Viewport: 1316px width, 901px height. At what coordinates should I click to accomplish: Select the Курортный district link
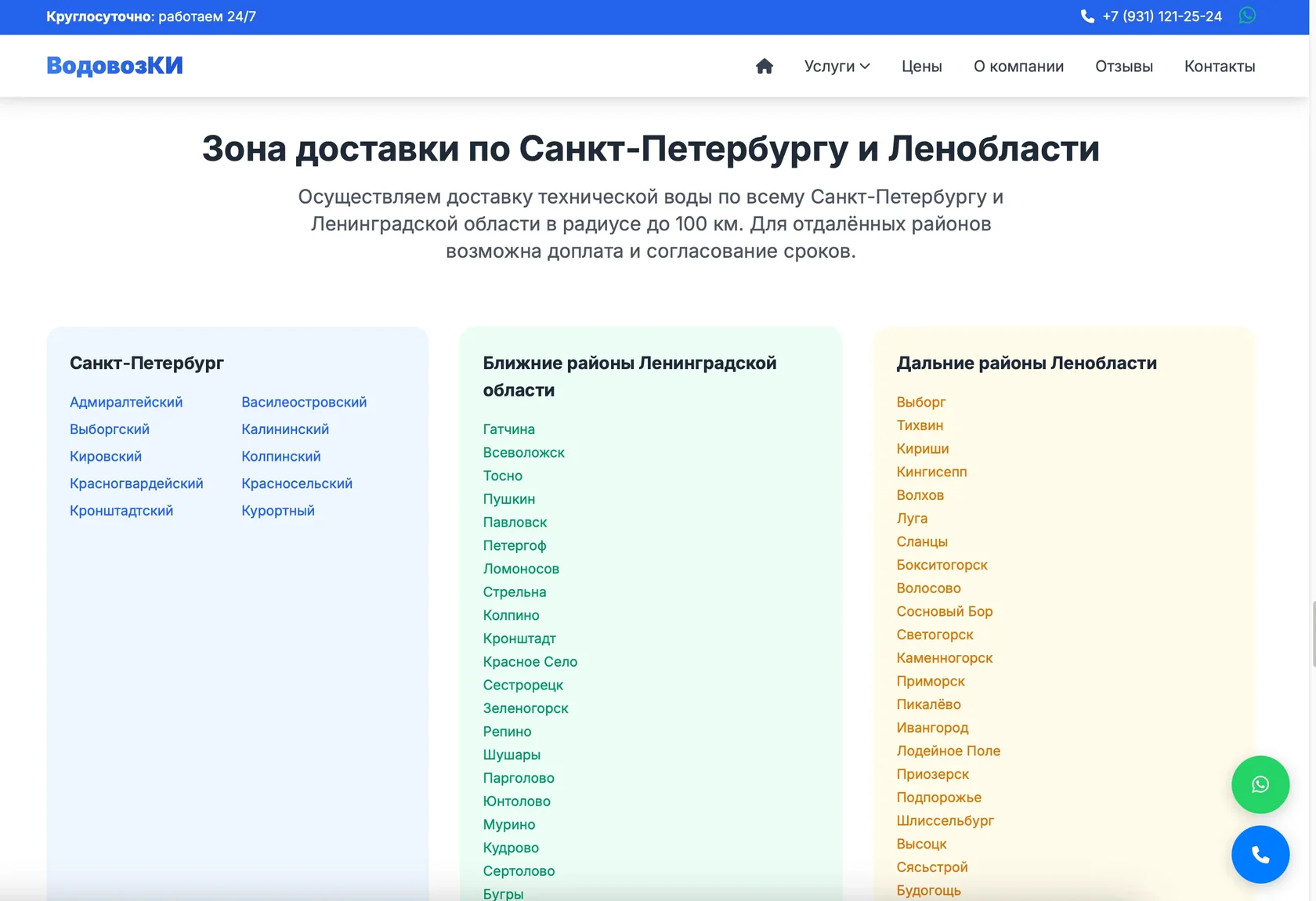277,510
